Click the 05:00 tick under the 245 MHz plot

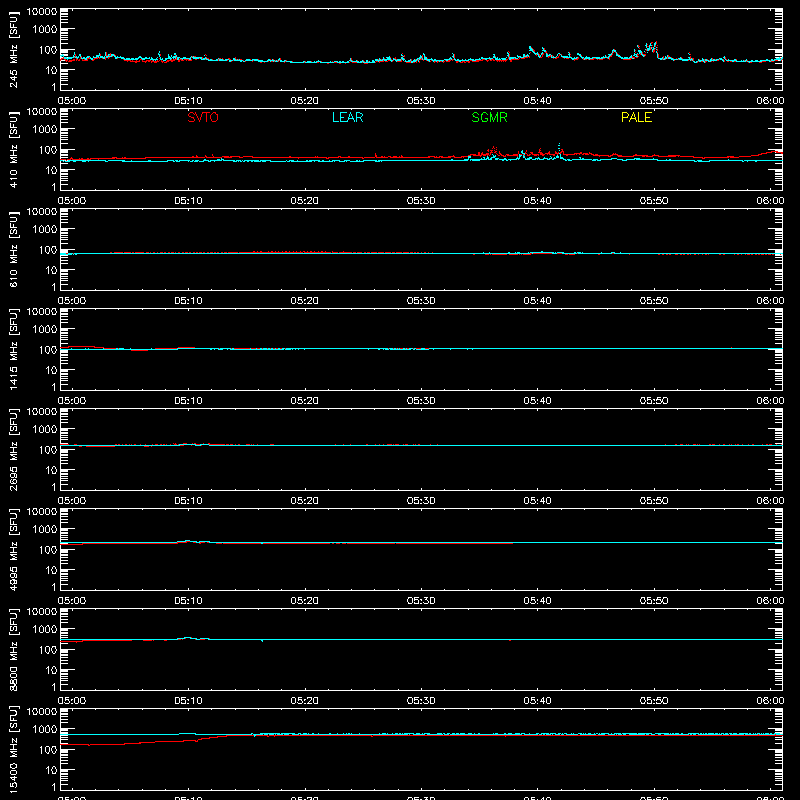[x=72, y=101]
